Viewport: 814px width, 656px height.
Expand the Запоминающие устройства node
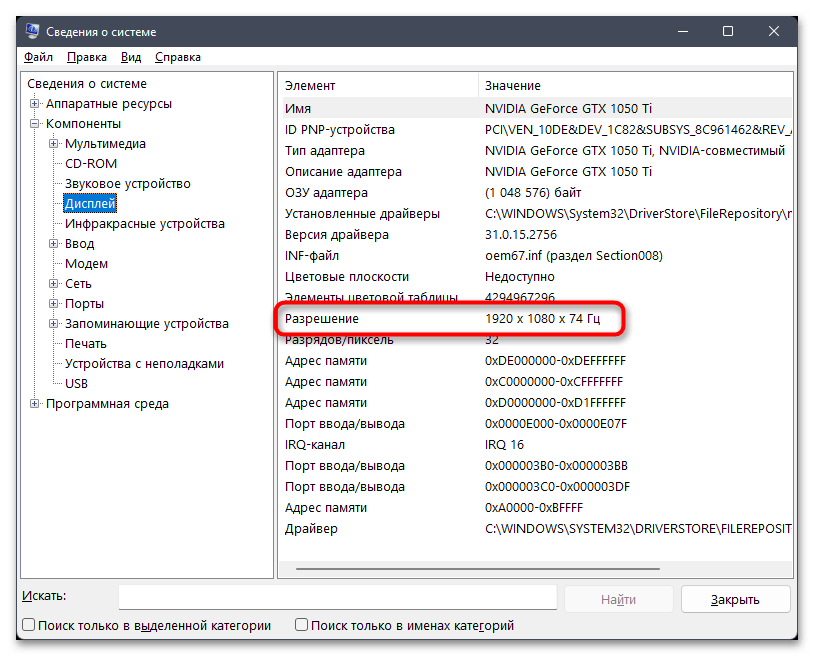53,323
